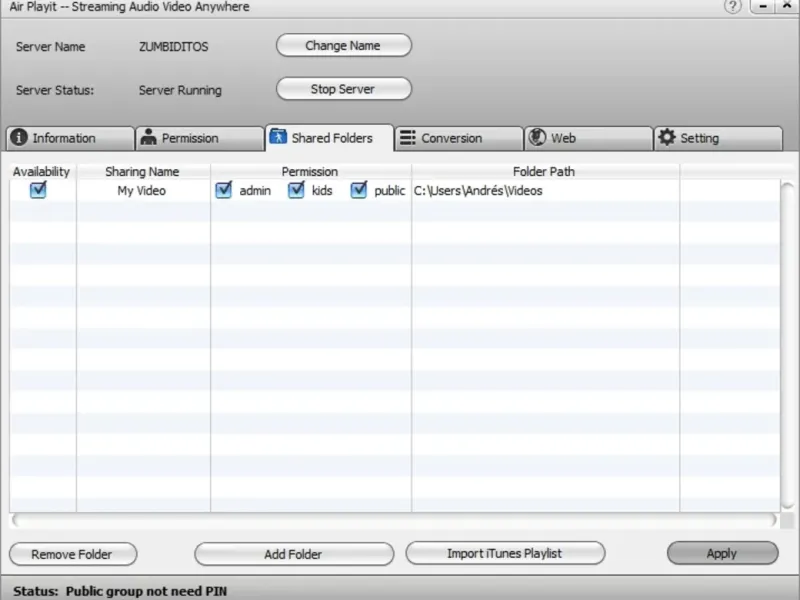Click the Server Running status text

[x=180, y=90]
